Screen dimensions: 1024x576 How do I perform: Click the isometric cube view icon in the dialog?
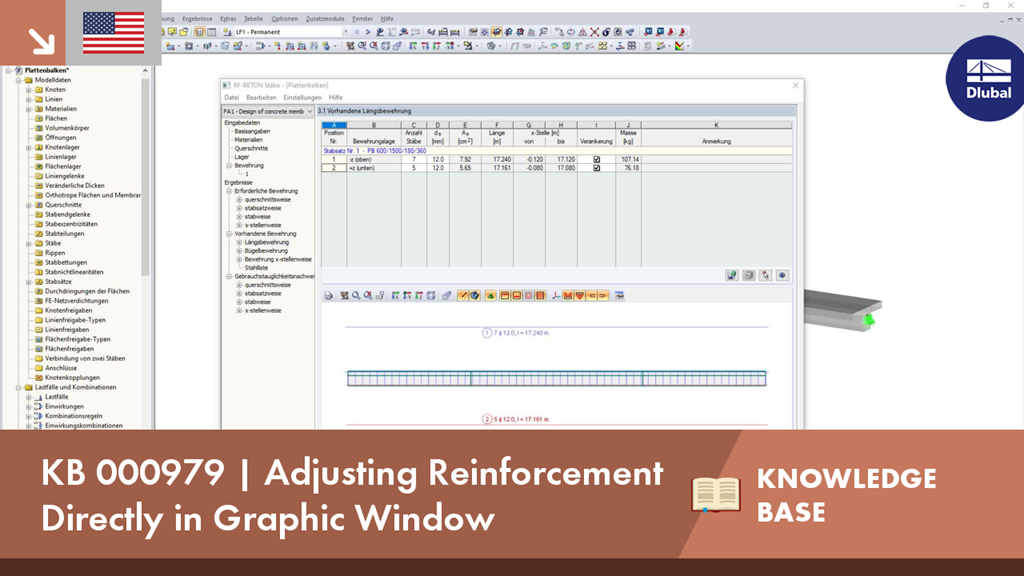pyautogui.click(x=431, y=296)
